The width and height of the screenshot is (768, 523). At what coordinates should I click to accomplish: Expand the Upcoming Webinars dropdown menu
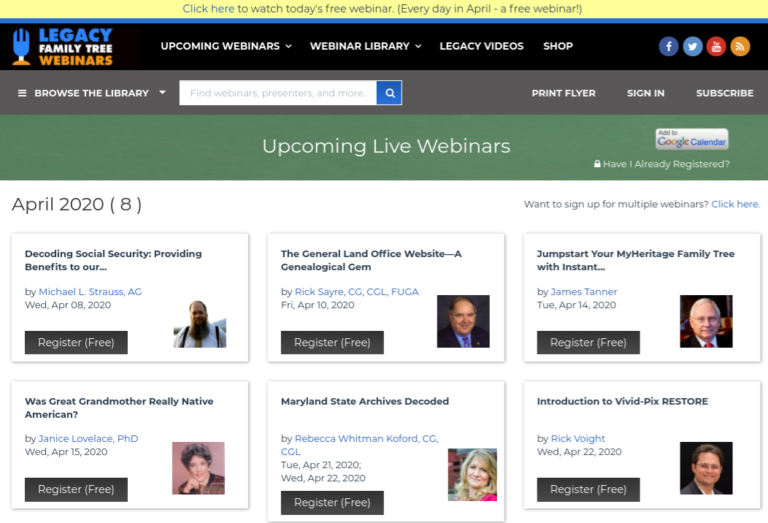pyautogui.click(x=226, y=46)
